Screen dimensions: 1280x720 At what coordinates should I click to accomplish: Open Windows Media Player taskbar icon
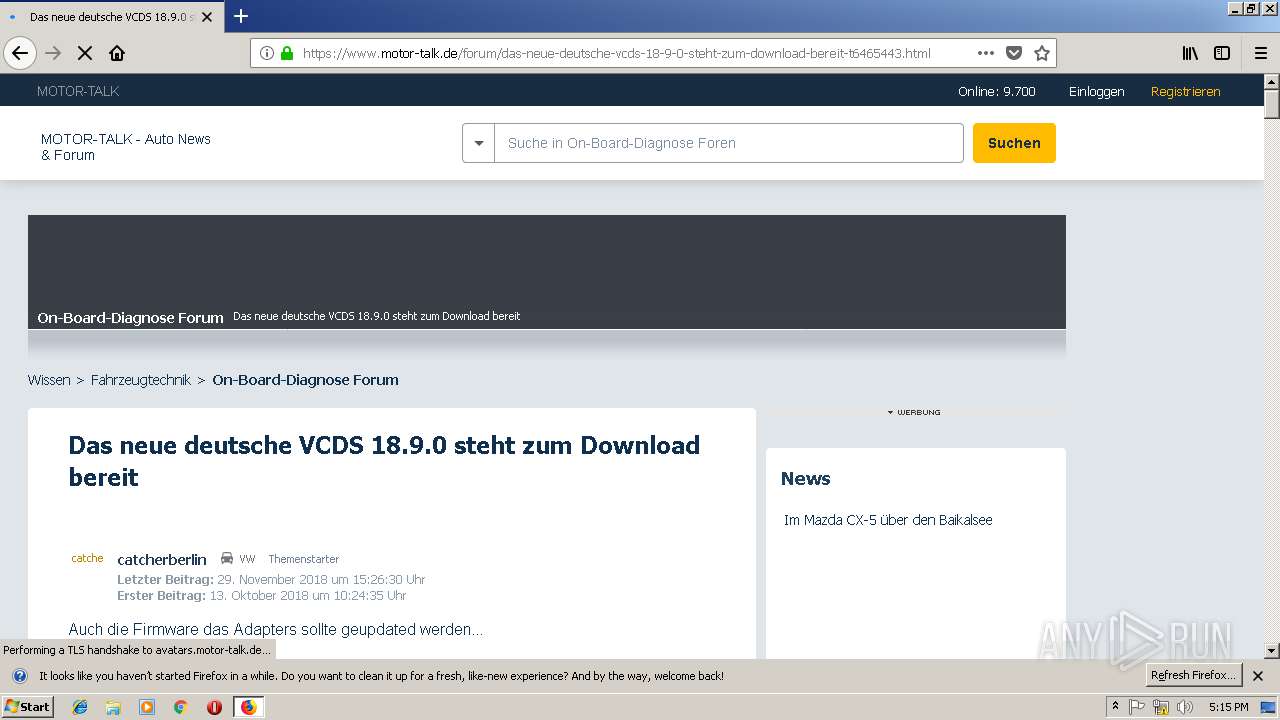click(147, 707)
